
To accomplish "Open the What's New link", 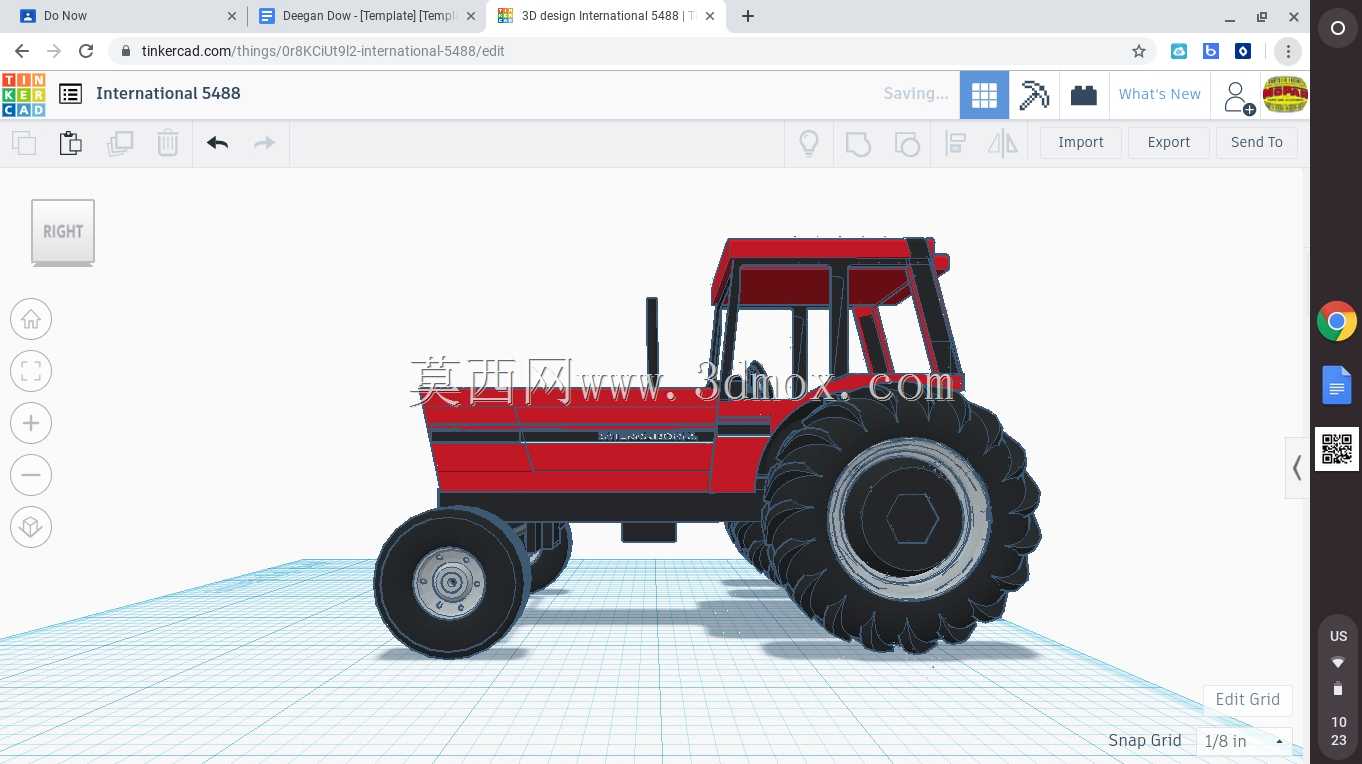I will pyautogui.click(x=1159, y=94).
